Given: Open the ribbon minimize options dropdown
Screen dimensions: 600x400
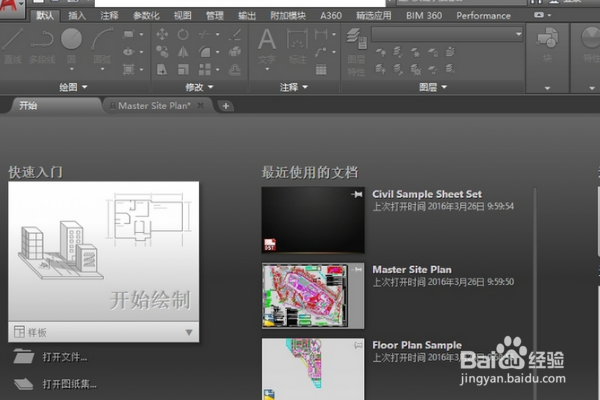Looking at the screenshot, I should click(549, 15).
